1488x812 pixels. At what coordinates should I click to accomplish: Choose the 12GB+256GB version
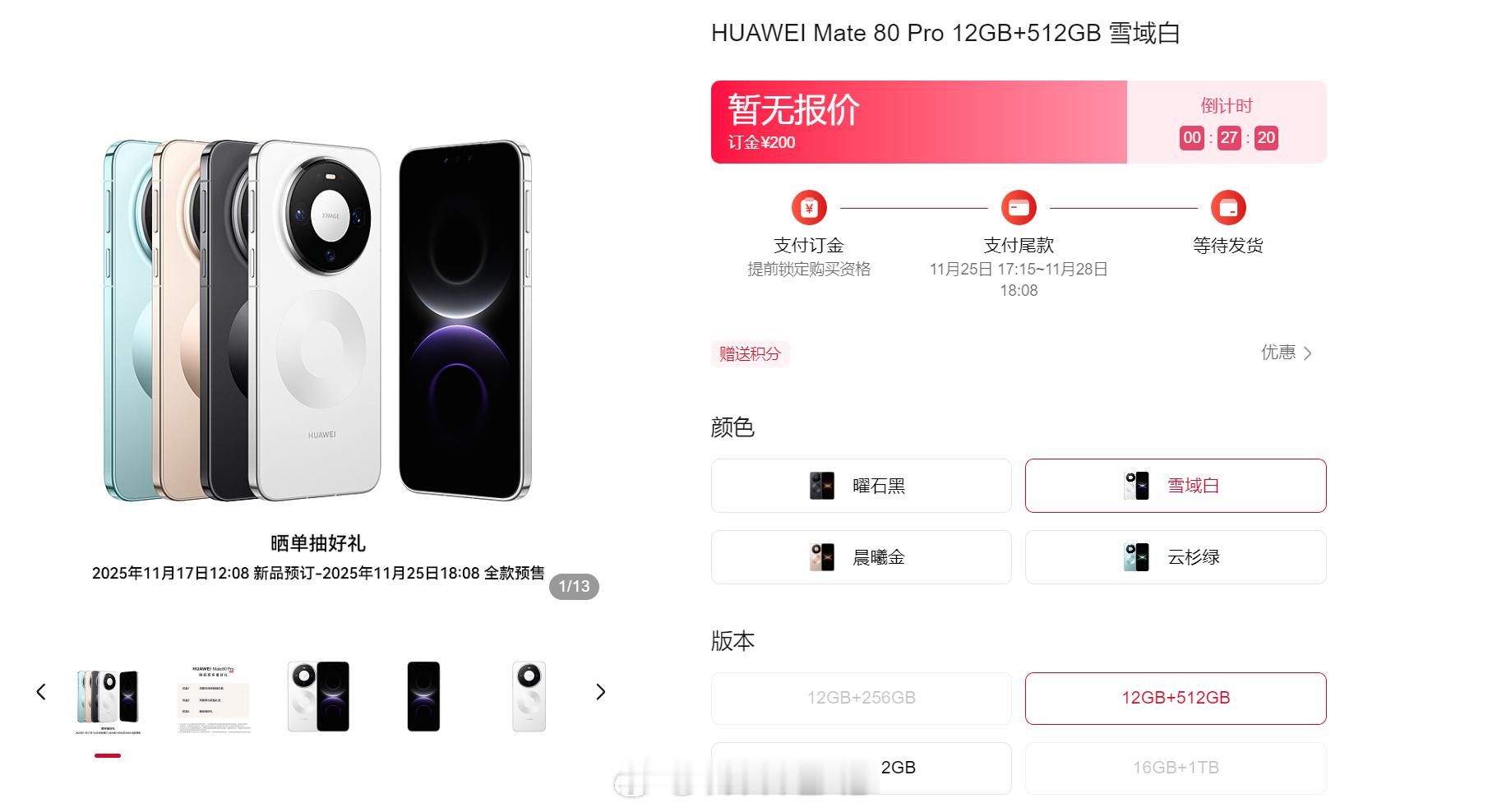(x=862, y=698)
